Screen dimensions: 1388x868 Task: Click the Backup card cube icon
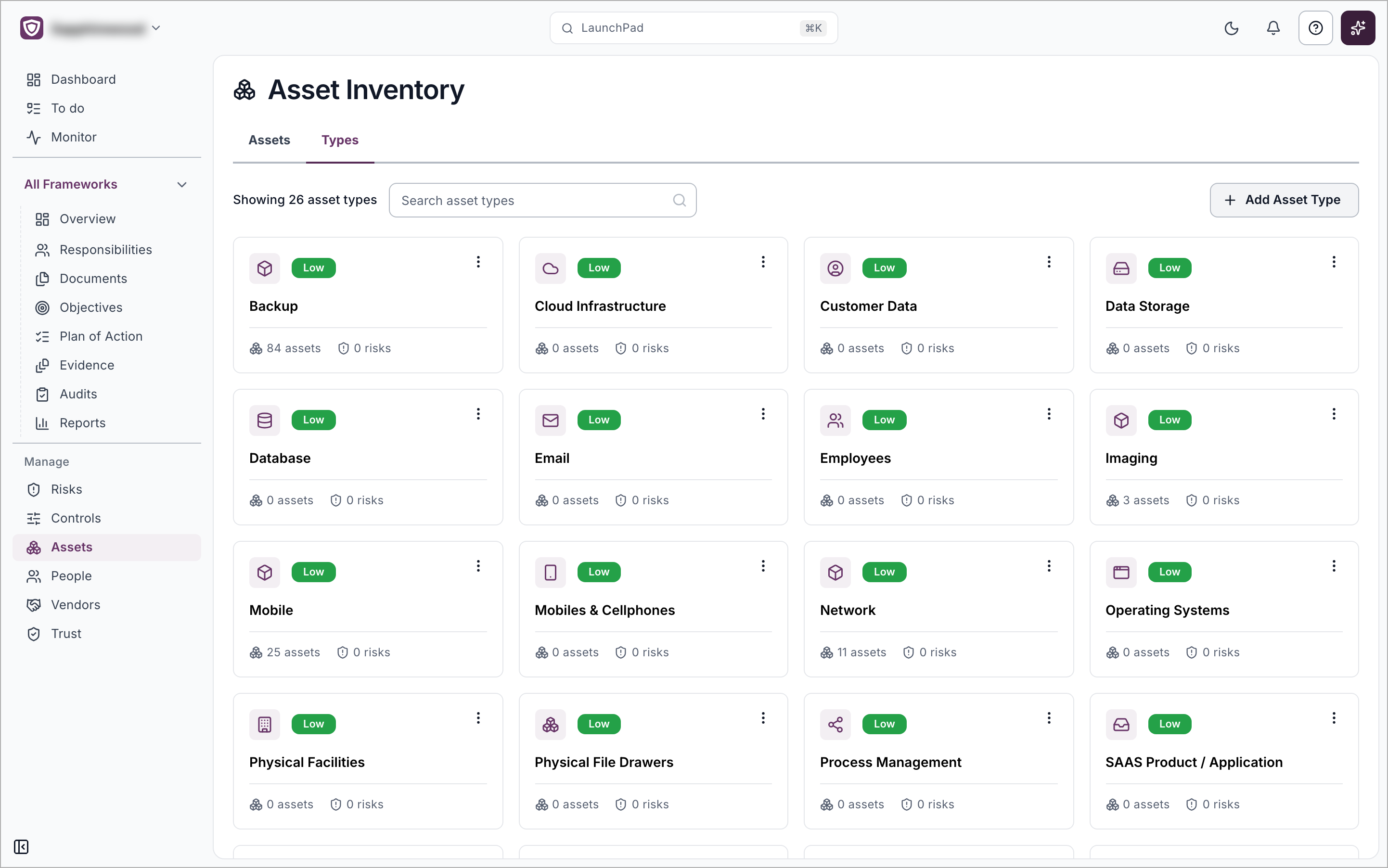(x=265, y=268)
